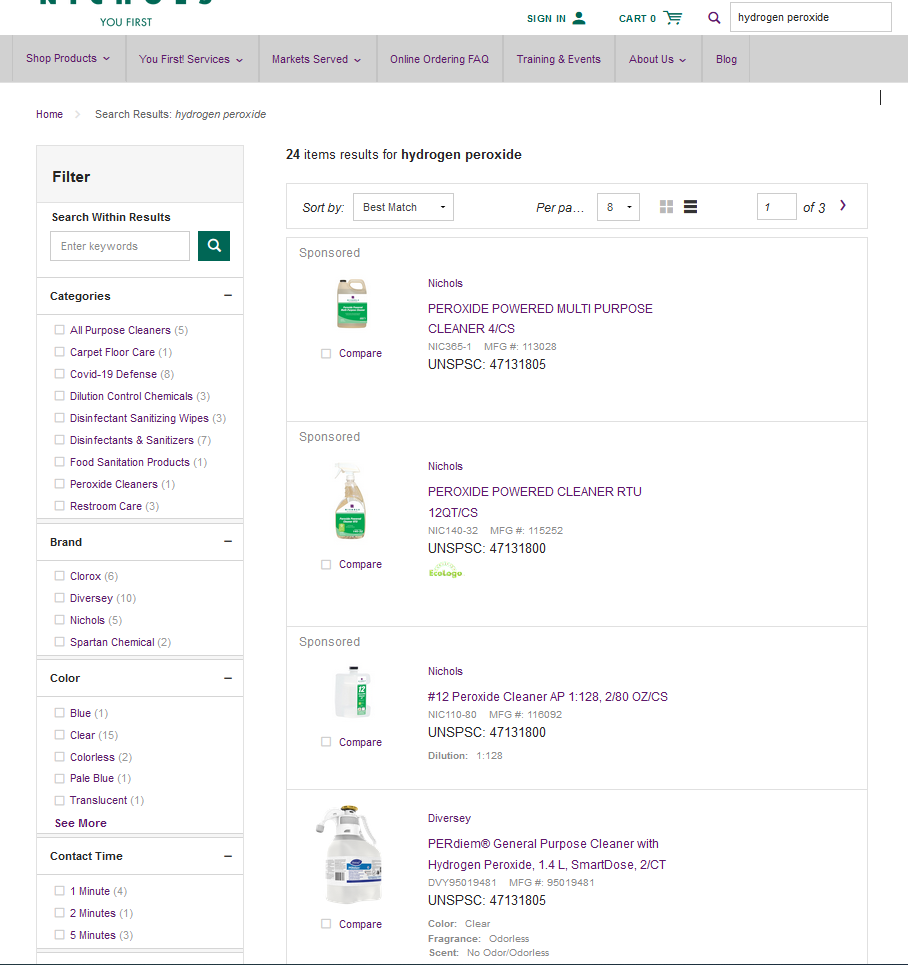Check the Clorox brand filter
Image resolution: width=908 pixels, height=965 pixels.
(x=60, y=575)
